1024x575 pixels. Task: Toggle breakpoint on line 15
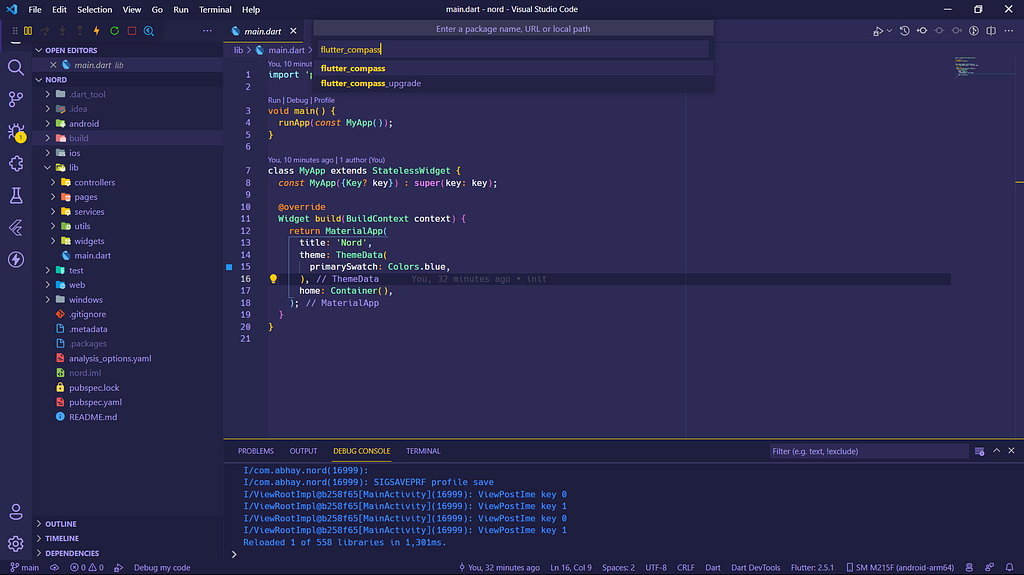click(229, 267)
